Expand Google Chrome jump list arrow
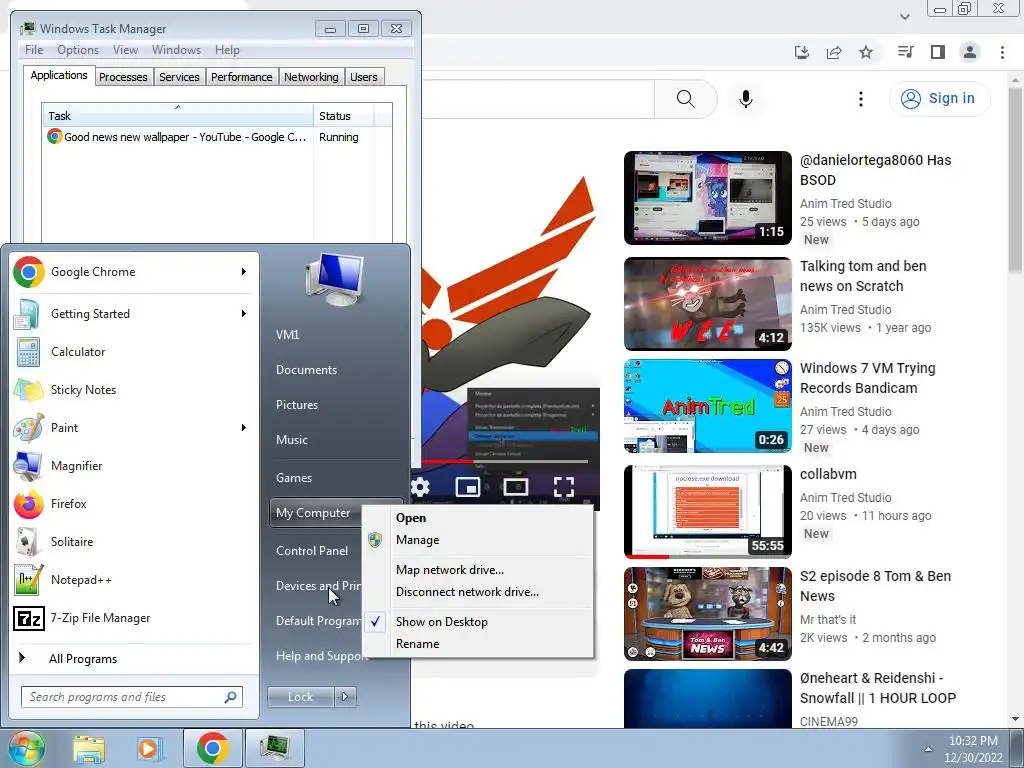 [x=244, y=272]
